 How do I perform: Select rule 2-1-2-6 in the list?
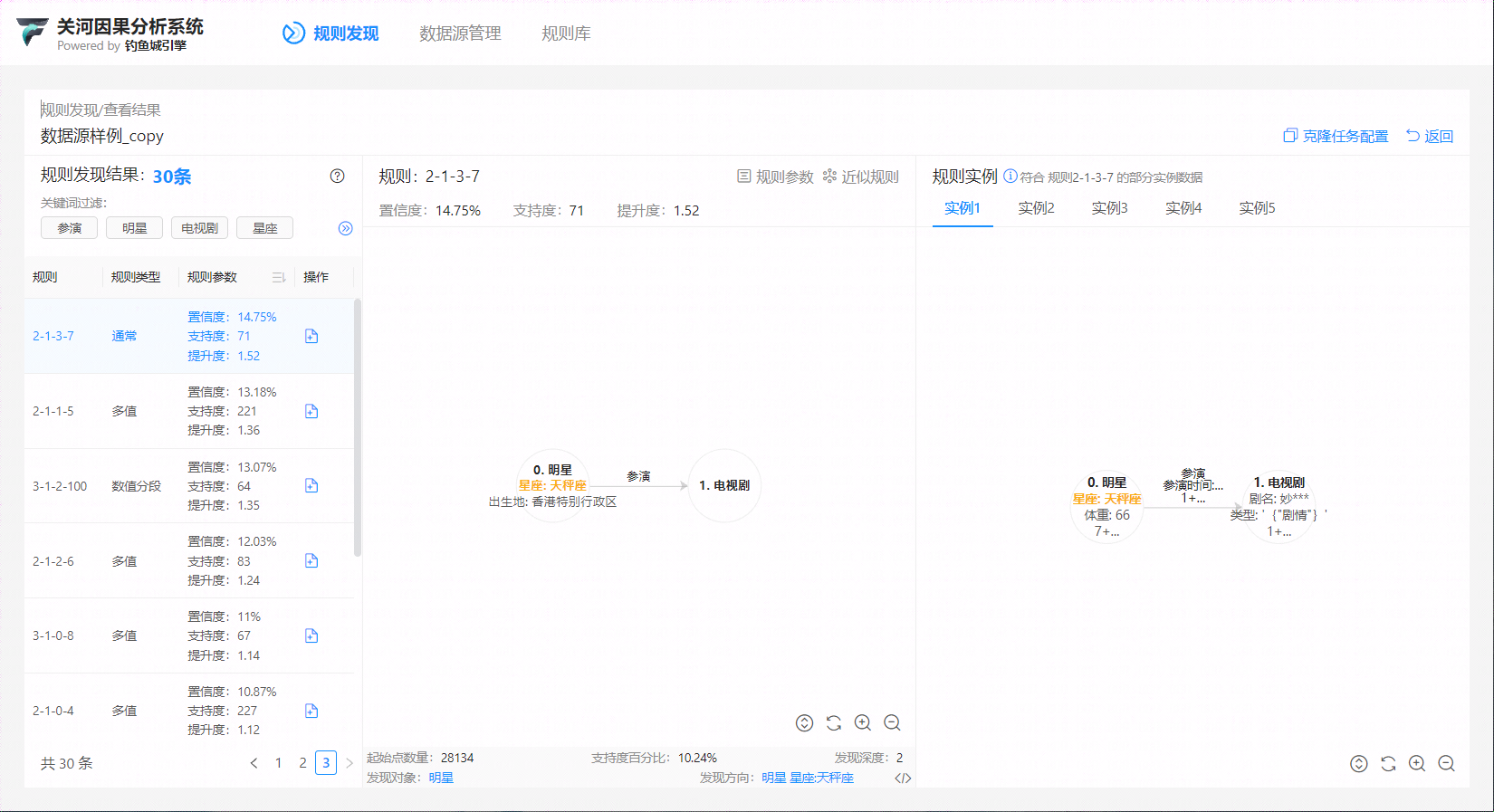tap(188, 561)
